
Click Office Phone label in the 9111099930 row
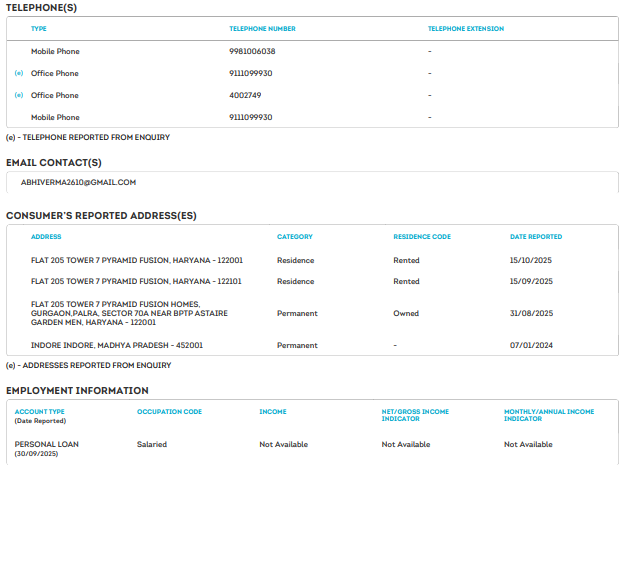coord(55,73)
